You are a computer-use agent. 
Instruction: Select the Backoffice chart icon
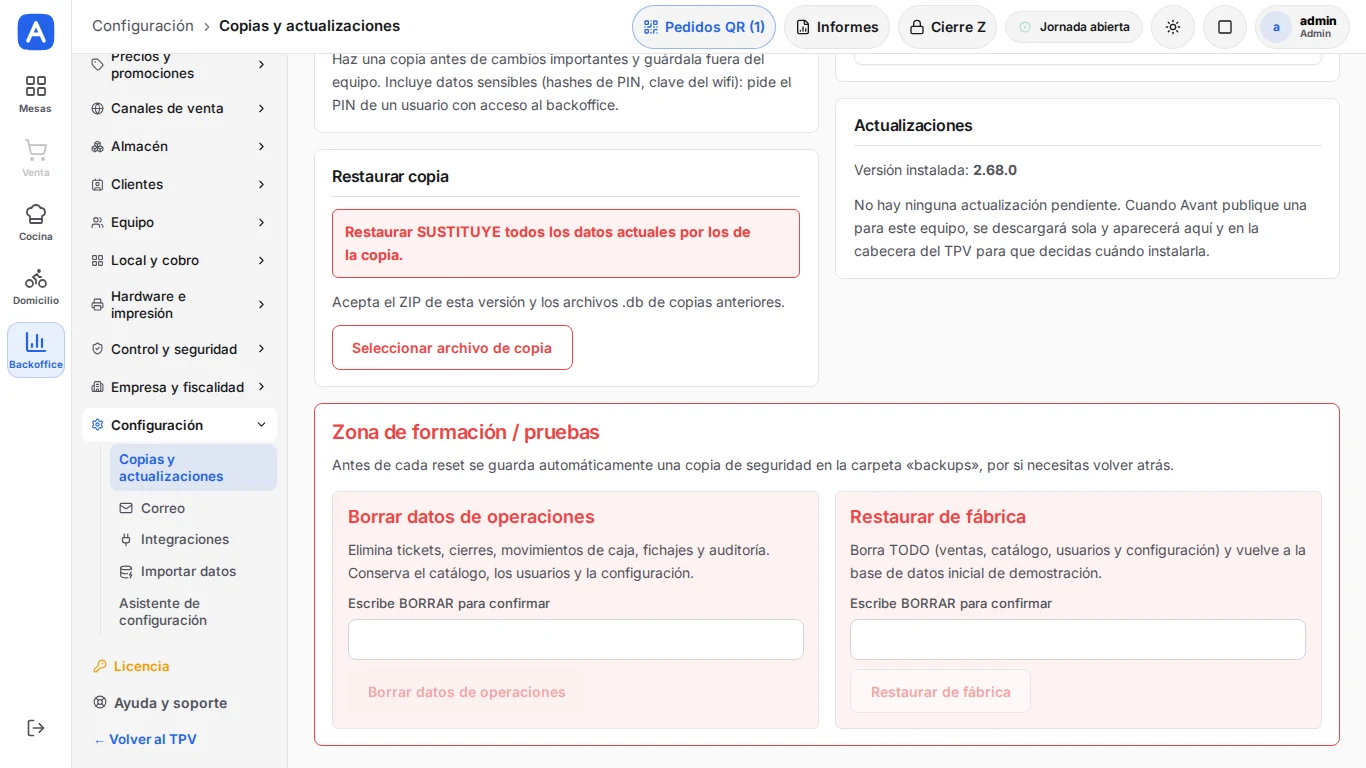pos(36,342)
